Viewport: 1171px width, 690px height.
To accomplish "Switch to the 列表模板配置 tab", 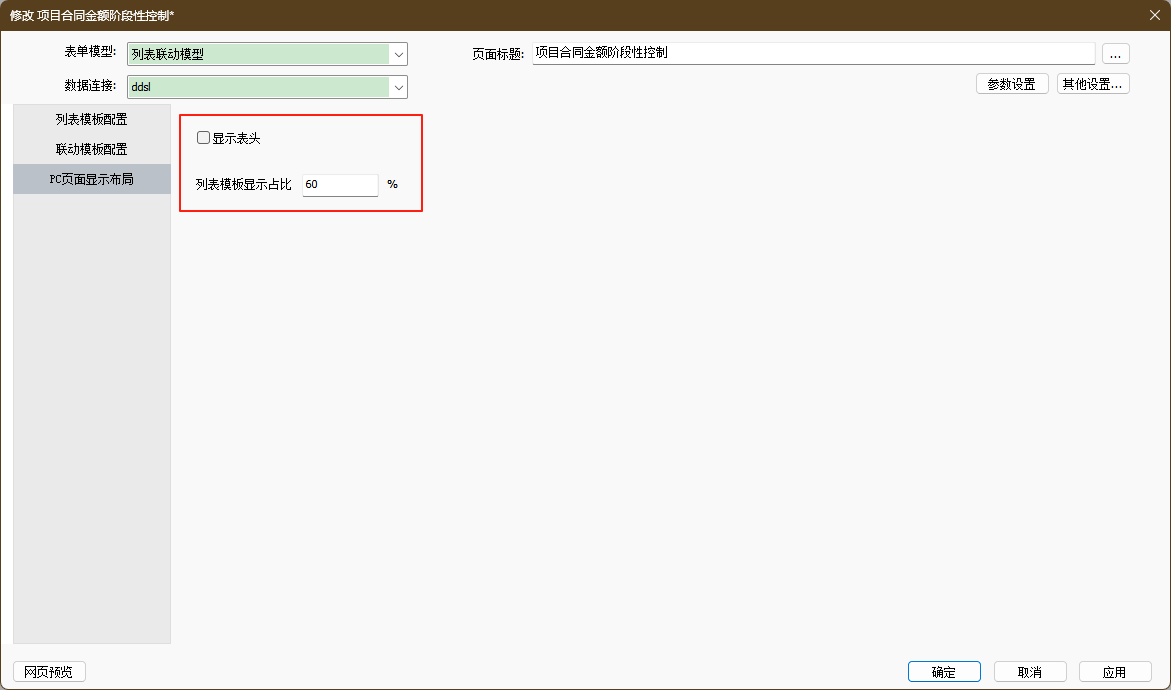I will coord(92,119).
